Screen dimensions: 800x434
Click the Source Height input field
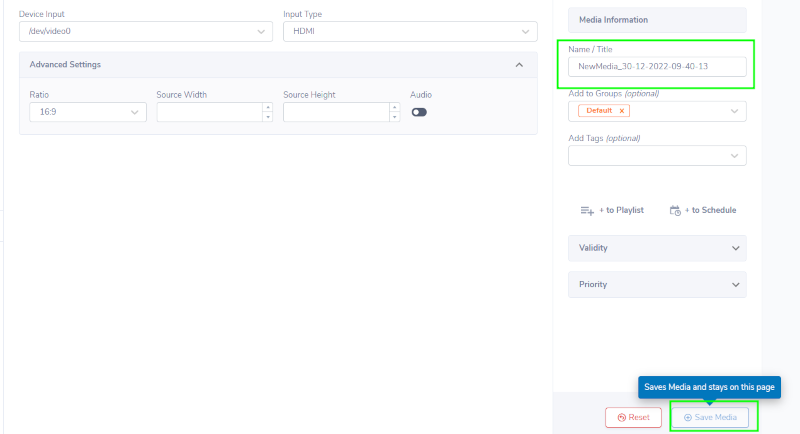pos(336,112)
